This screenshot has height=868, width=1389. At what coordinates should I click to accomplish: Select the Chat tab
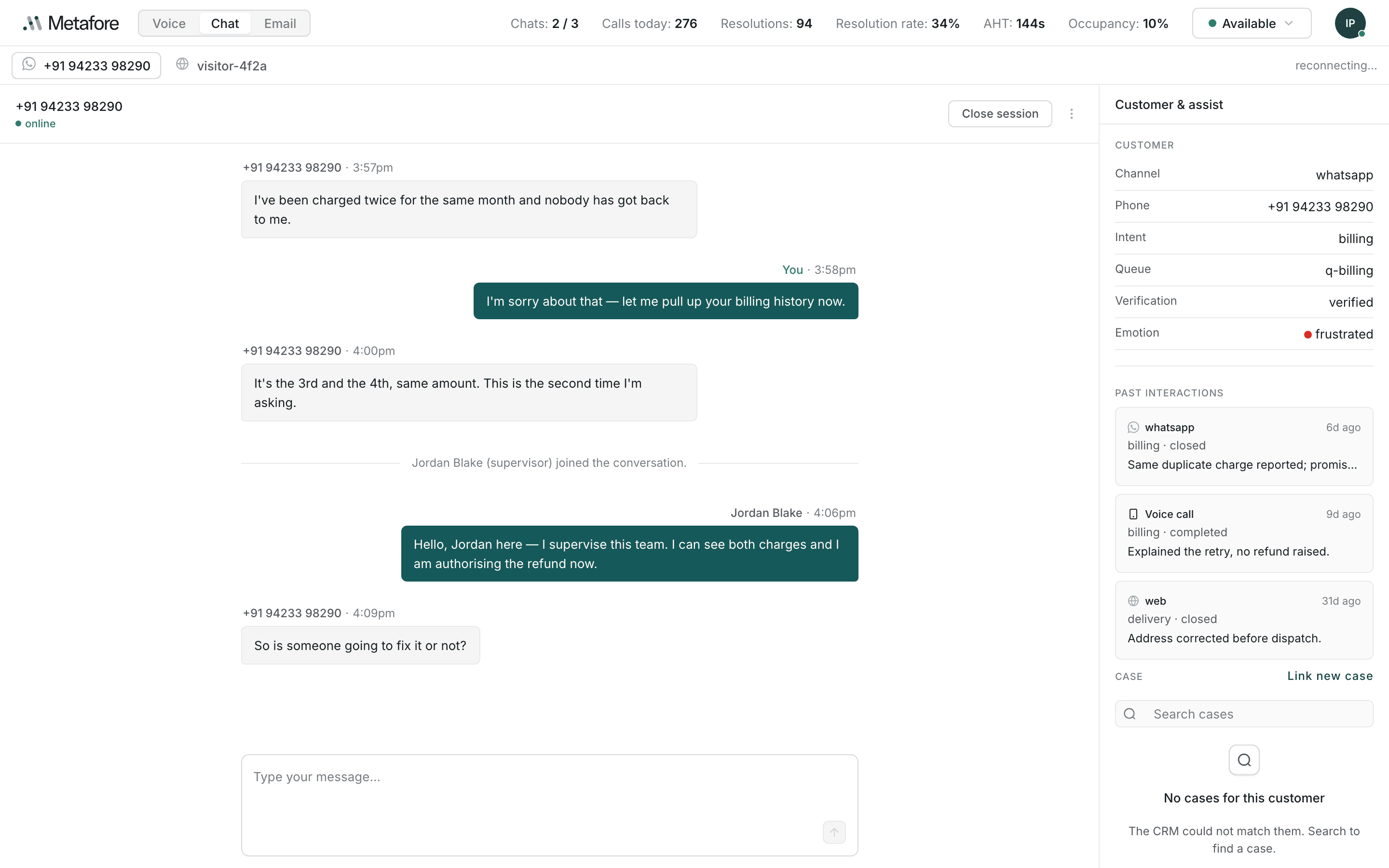point(224,24)
